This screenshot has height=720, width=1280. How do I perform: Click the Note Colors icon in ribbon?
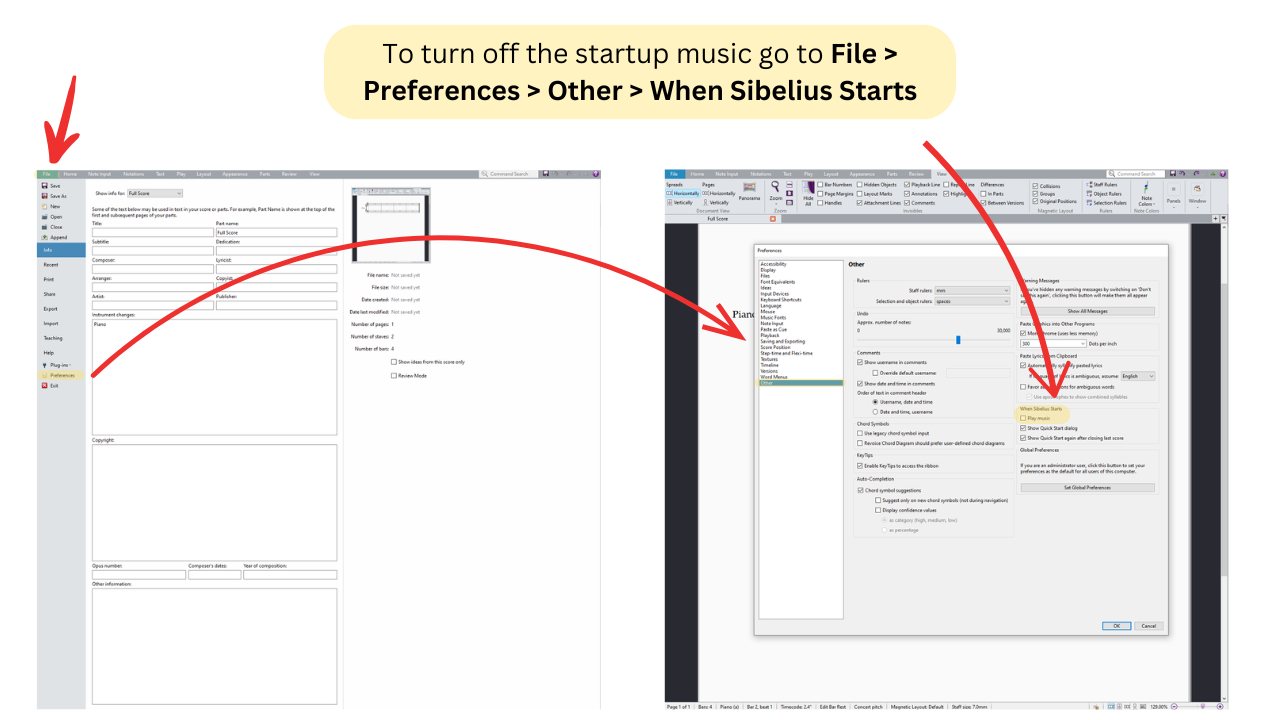pos(1145,188)
